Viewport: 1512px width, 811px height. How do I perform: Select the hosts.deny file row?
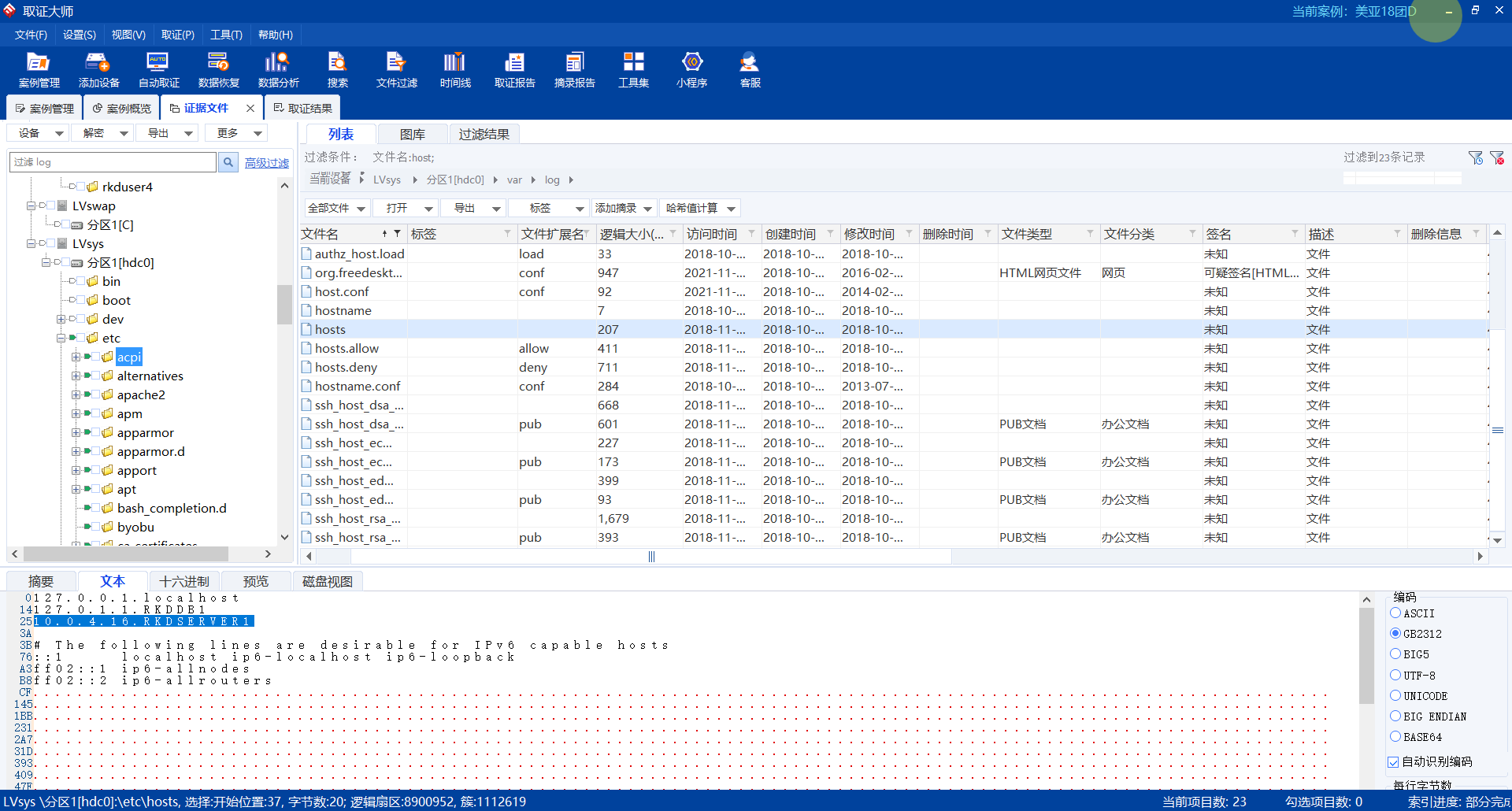893,367
